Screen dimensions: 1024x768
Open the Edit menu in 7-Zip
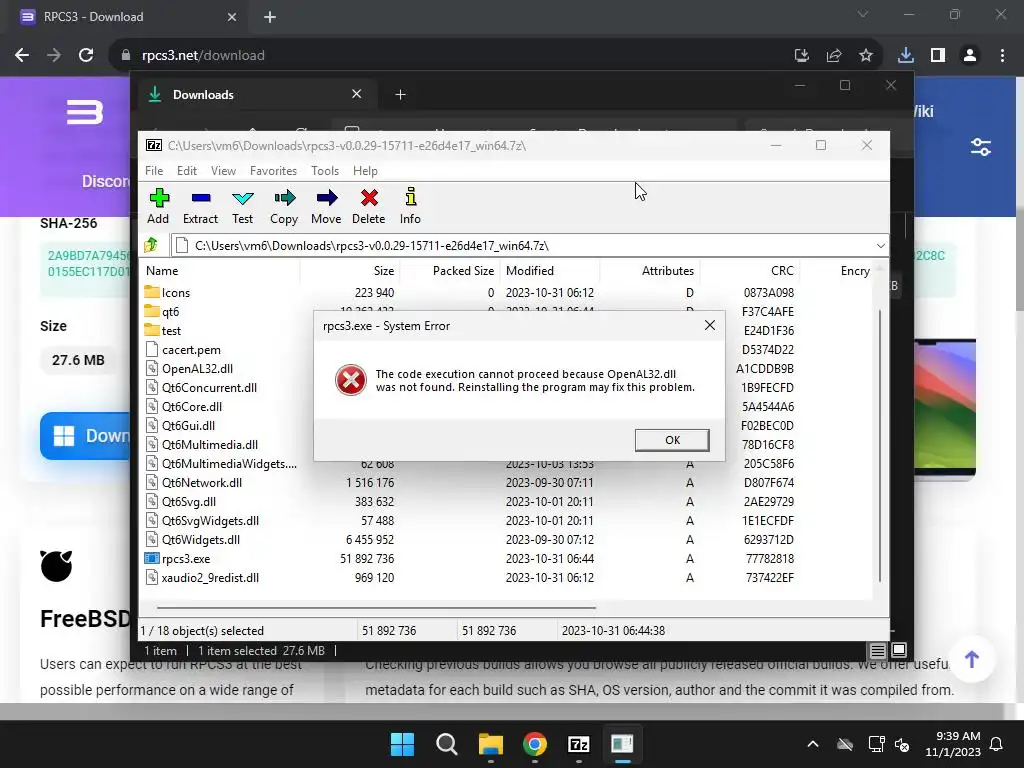(x=187, y=170)
